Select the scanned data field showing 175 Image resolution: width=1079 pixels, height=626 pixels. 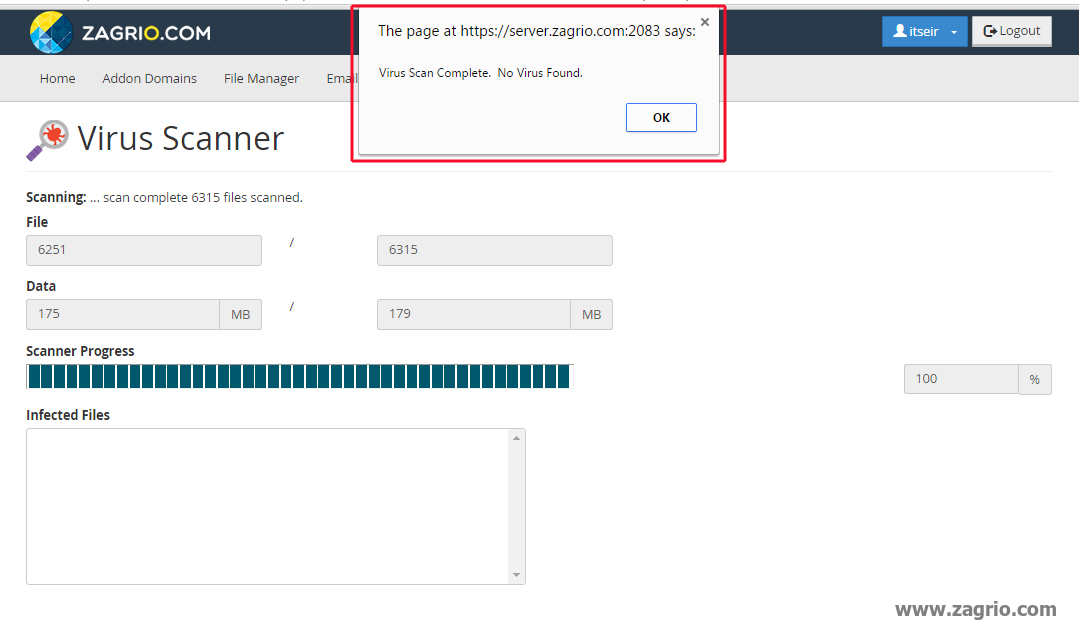[123, 314]
